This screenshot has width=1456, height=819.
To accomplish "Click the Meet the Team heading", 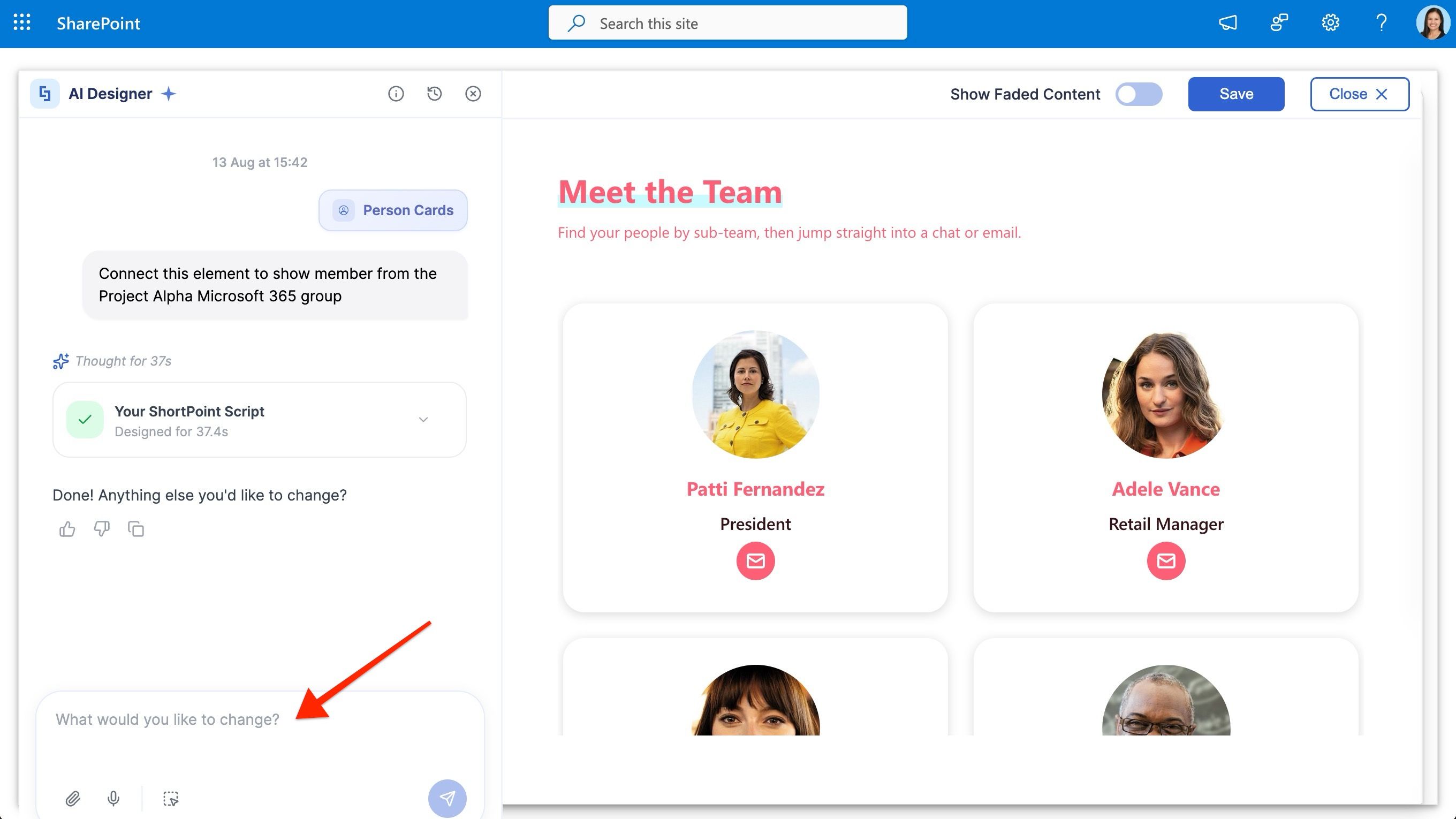I will [670, 192].
